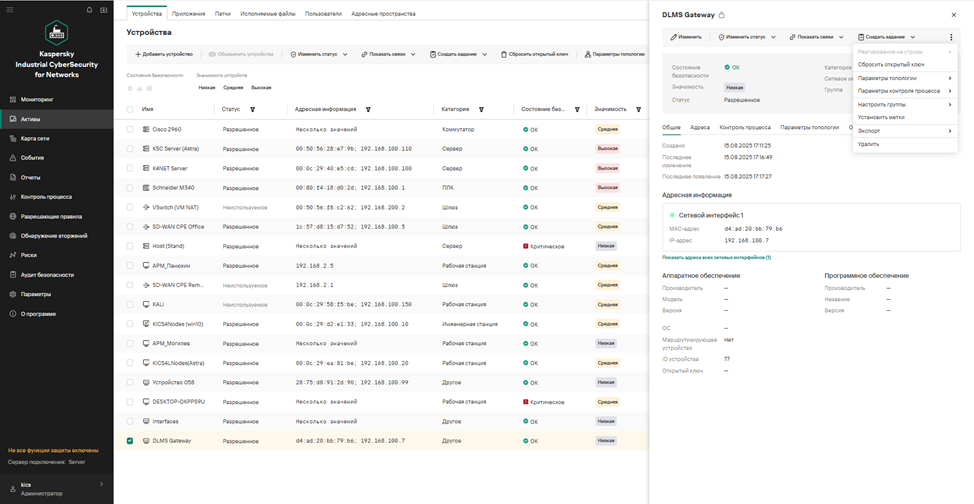Viewport: 974px width, 504px height.
Task: Click the Мониторинг sidebar icon
Action: [x=13, y=99]
